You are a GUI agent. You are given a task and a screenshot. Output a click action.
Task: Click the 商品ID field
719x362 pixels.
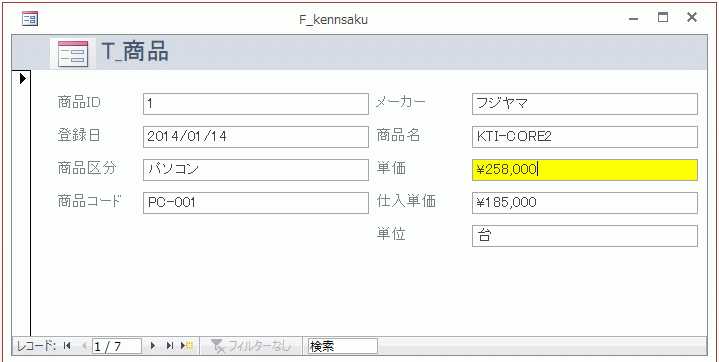tap(256, 104)
